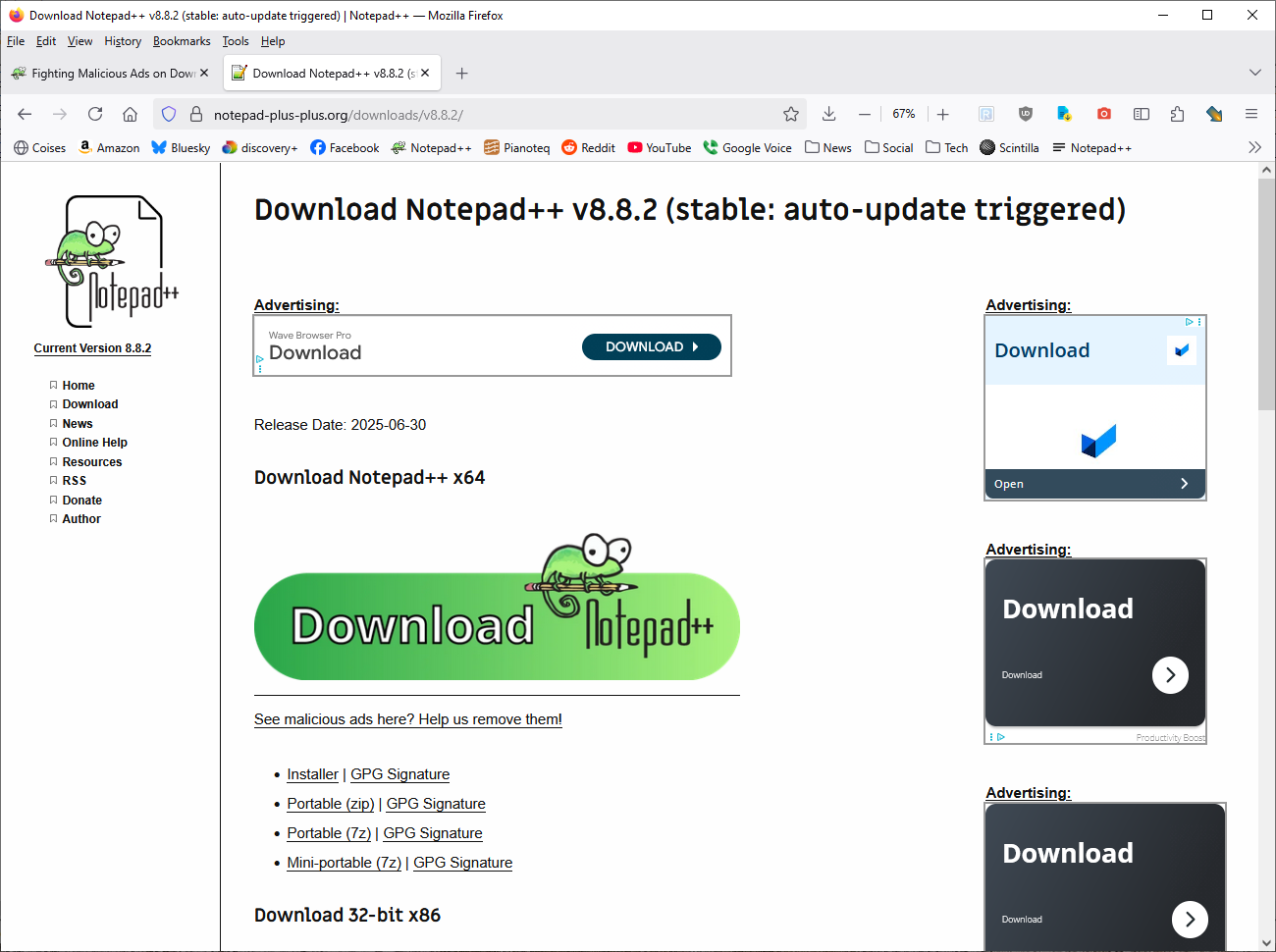
Task: Click the page vertical scrollbar thumb
Action: click(x=1266, y=294)
